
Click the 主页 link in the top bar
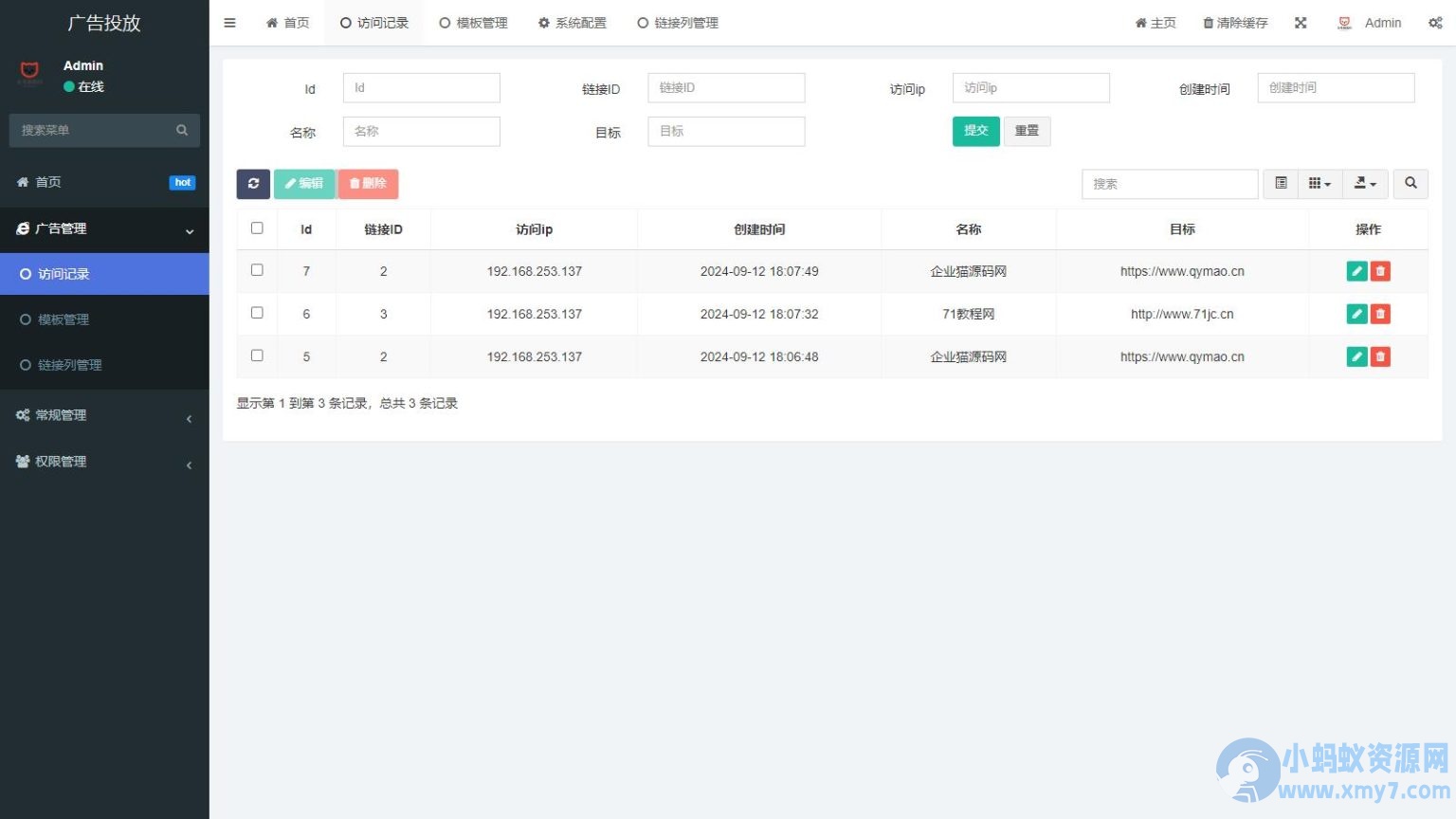tap(1156, 23)
